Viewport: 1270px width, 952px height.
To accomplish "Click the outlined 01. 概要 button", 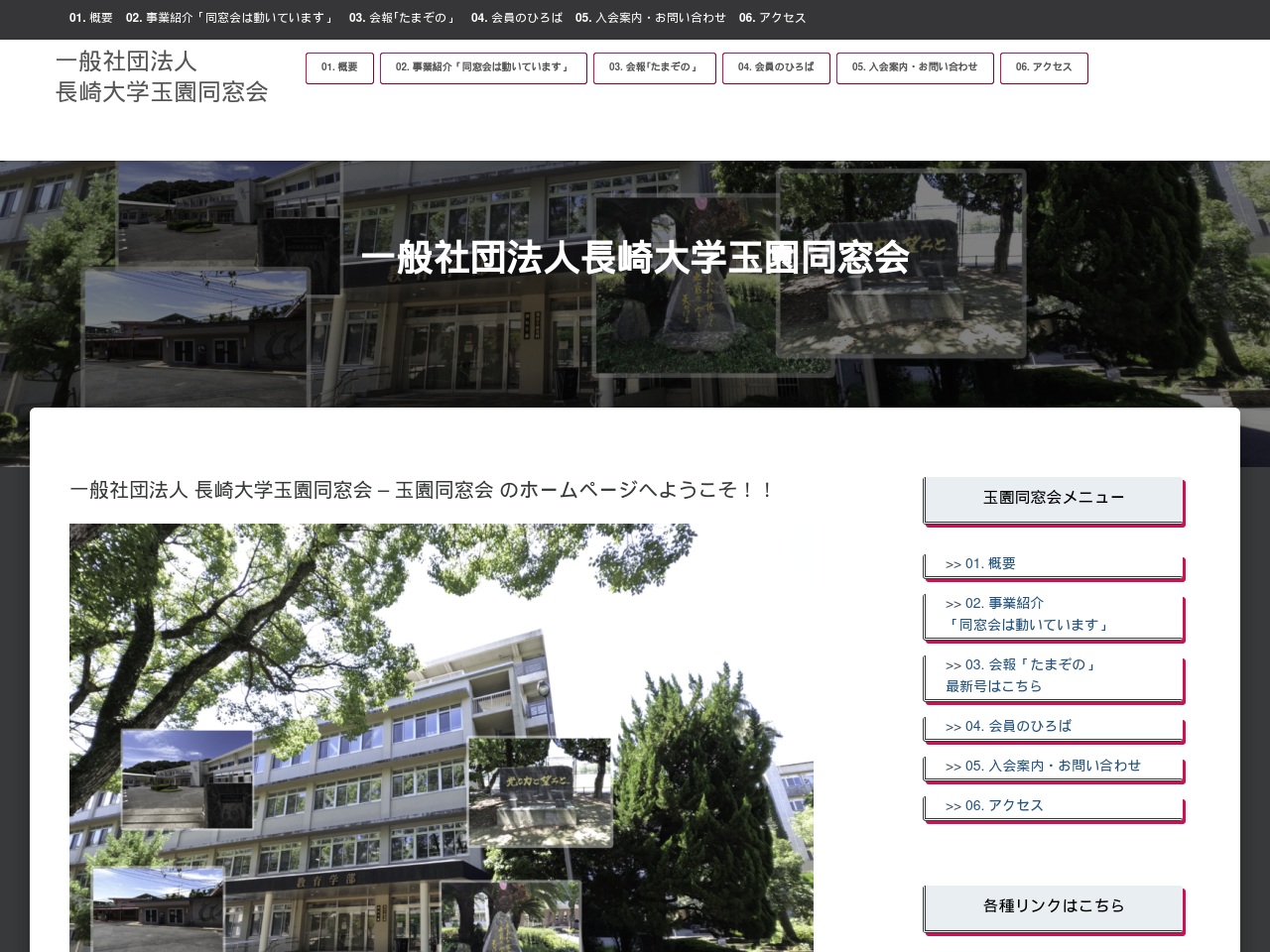I will 339,67.
